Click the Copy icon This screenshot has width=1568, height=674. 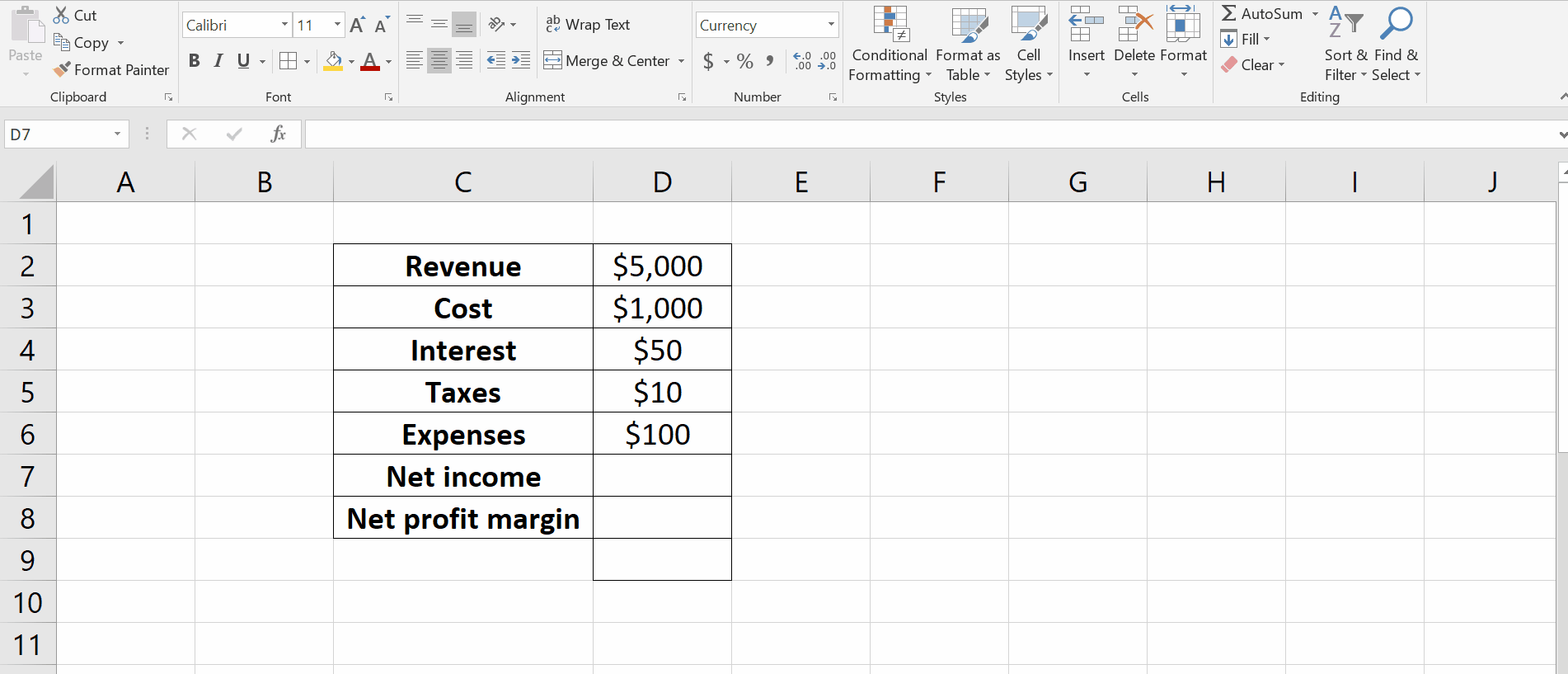coord(62,42)
